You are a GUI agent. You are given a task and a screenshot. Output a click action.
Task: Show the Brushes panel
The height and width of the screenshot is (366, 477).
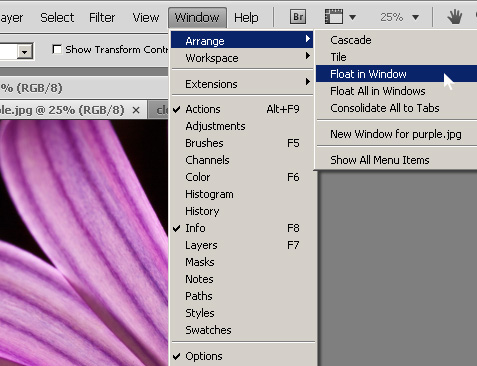242,143
